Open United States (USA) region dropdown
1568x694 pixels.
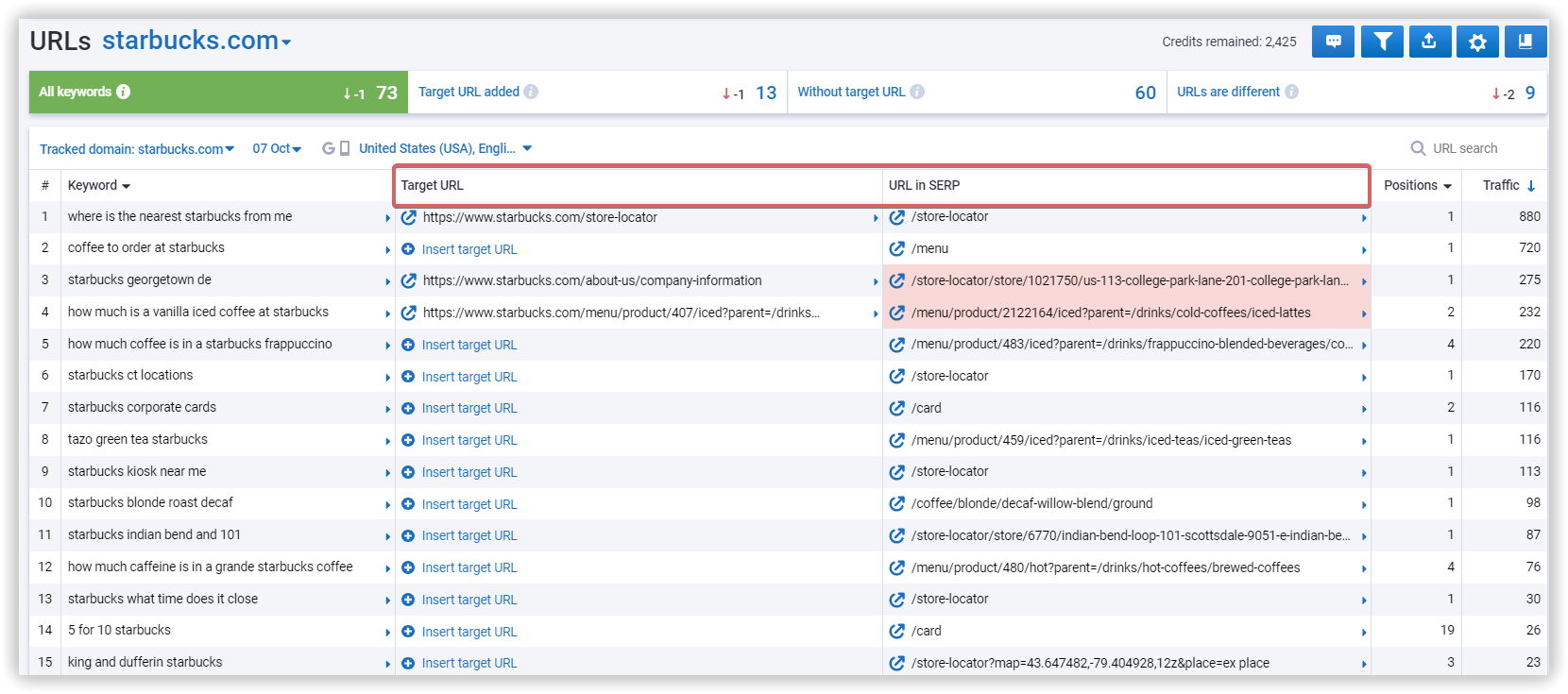445,148
